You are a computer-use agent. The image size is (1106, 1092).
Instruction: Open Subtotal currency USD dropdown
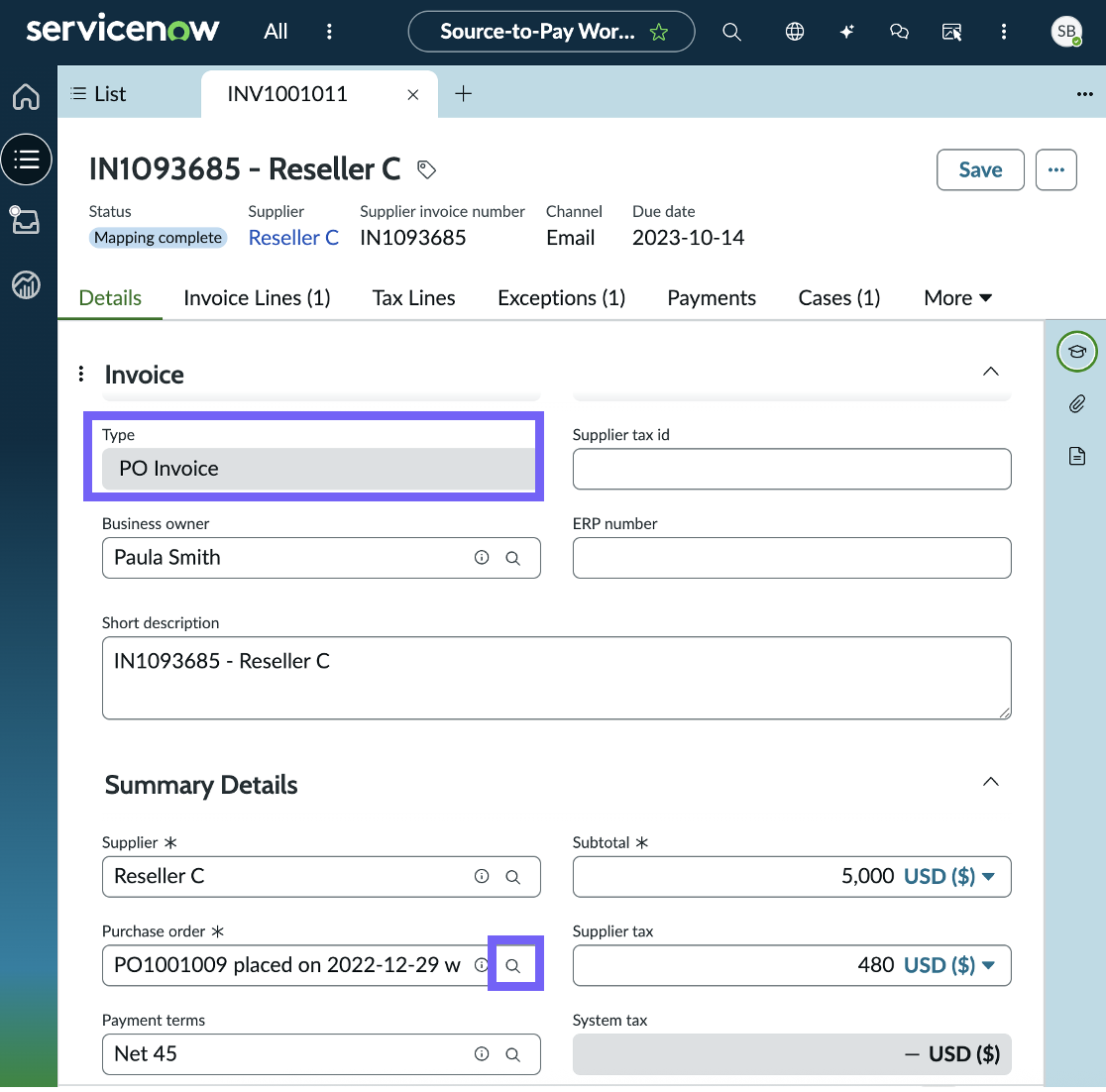[x=949, y=877]
